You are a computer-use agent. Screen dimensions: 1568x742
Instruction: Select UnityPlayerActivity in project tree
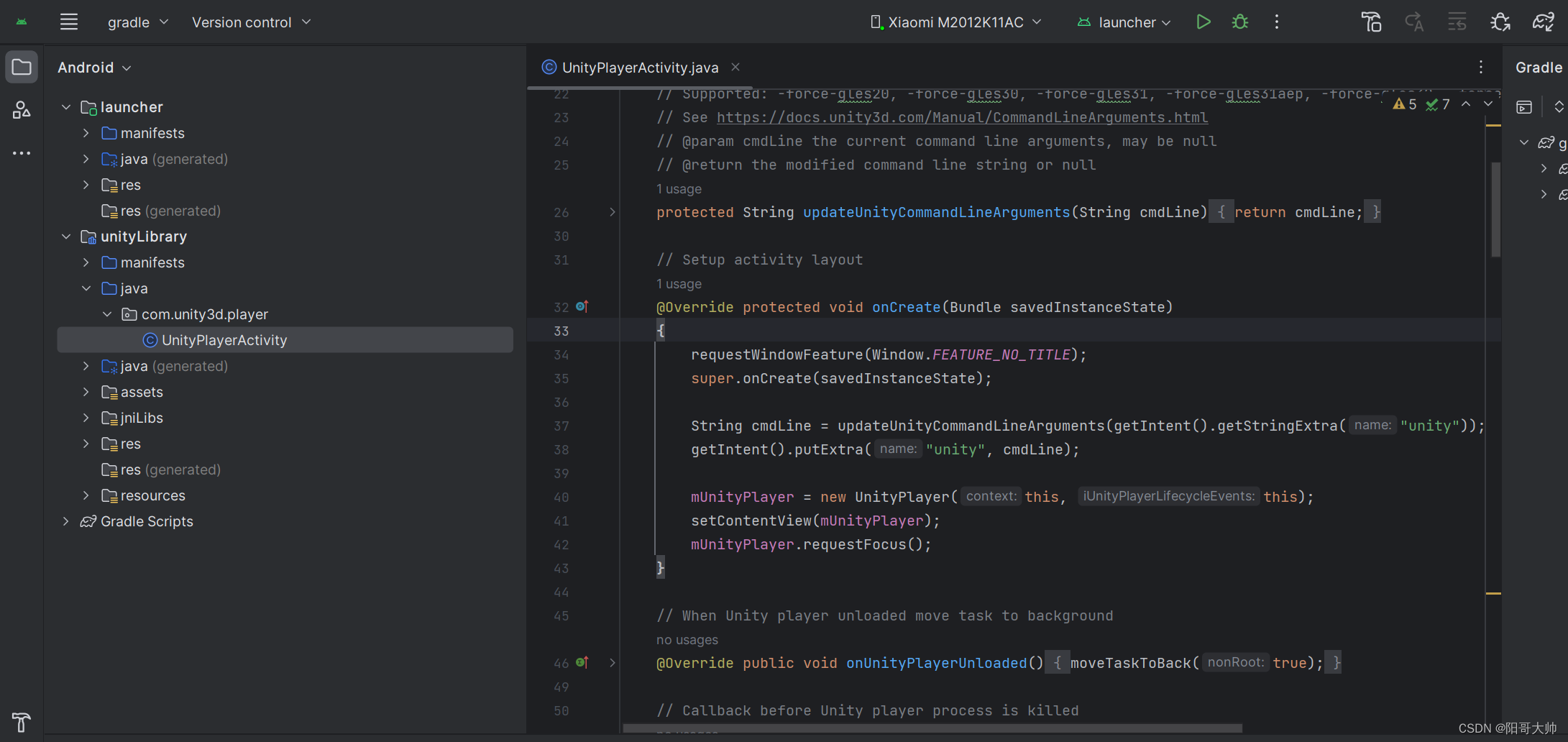[x=285, y=340]
